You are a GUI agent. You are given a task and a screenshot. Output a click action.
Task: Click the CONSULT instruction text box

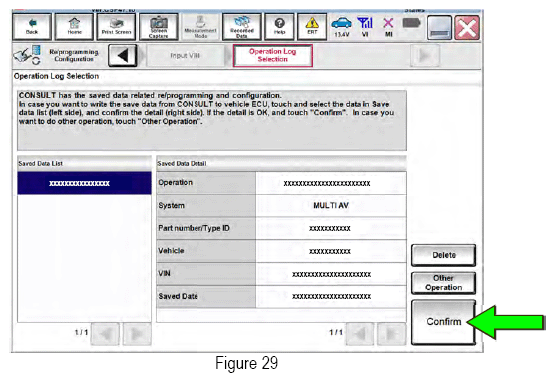click(212, 120)
